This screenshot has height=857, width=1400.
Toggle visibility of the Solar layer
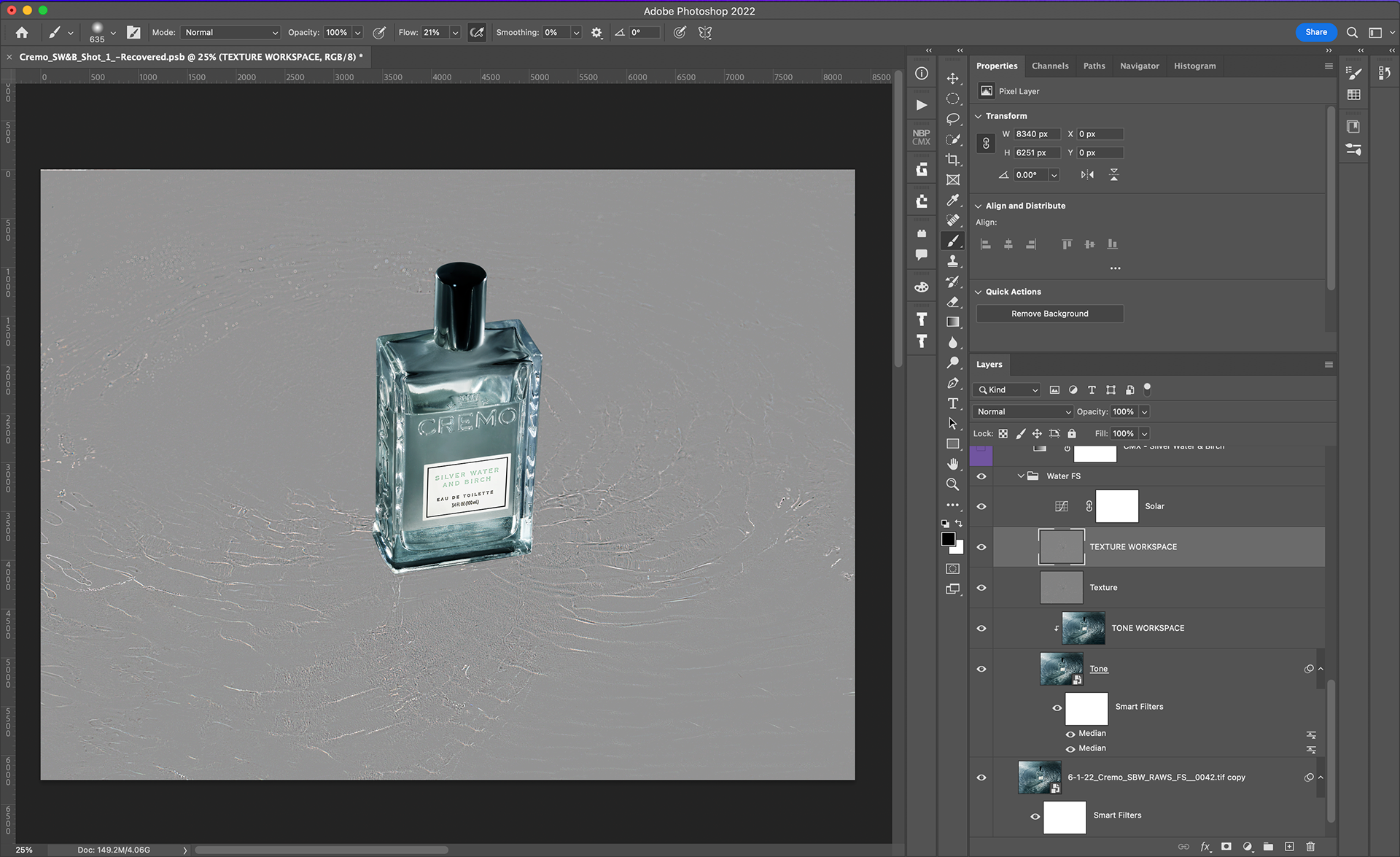click(981, 506)
